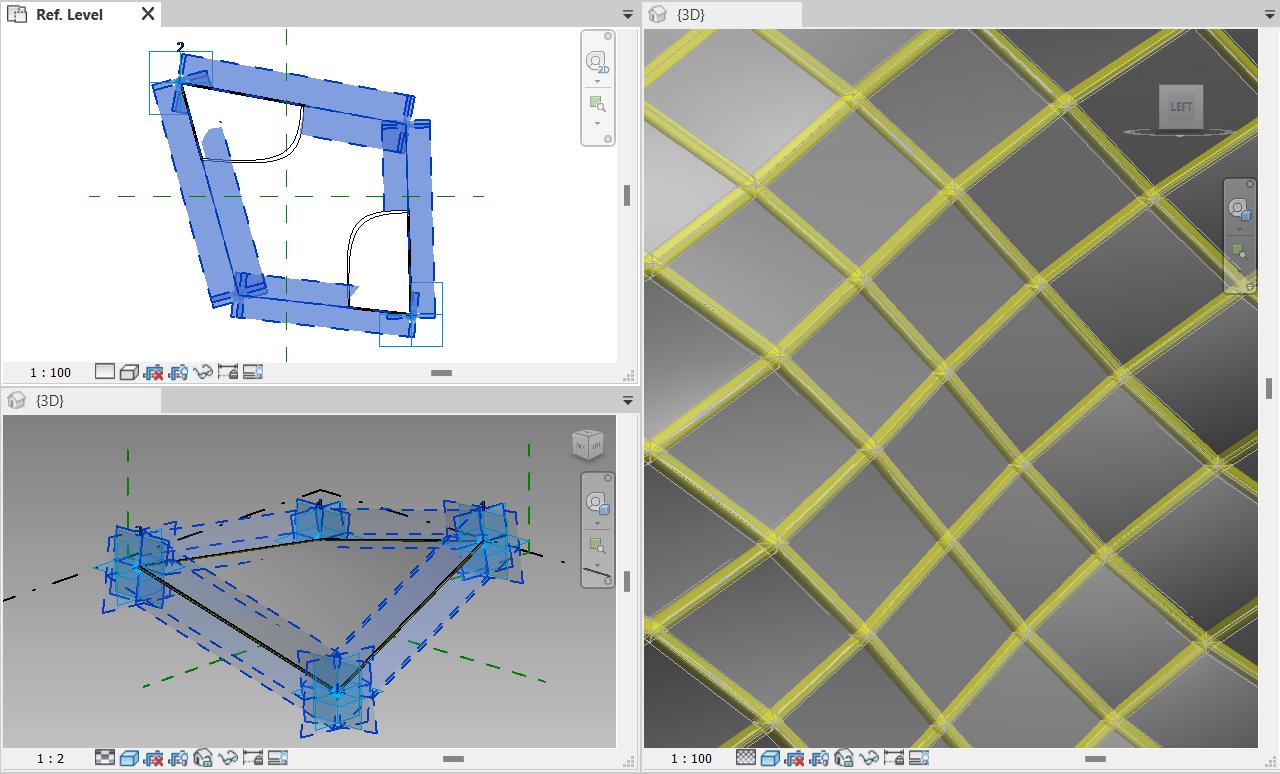Click the ViewCube in the 1:2 3D view
This screenshot has height=774, width=1280.
point(588,444)
